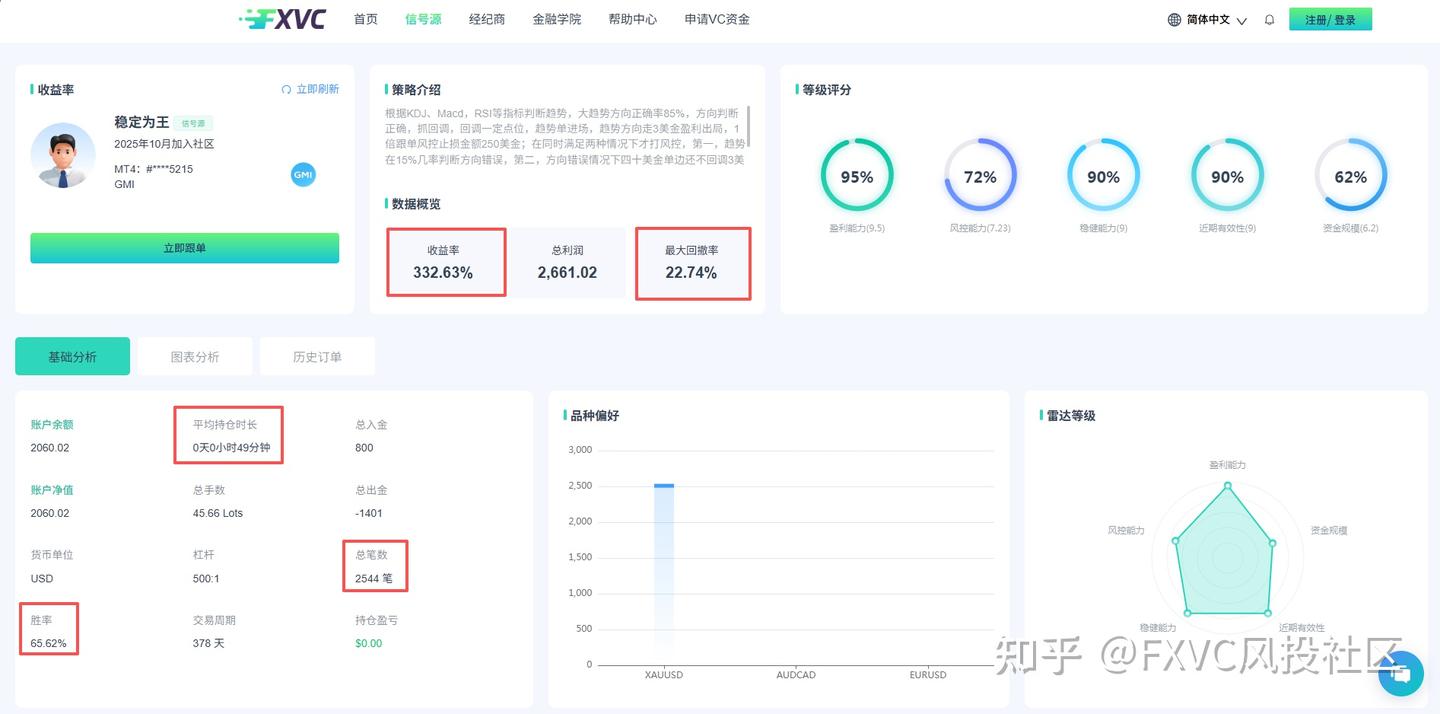Image resolution: width=1440 pixels, height=714 pixels.
Task: Open the notification bell icon
Action: coord(1269,19)
